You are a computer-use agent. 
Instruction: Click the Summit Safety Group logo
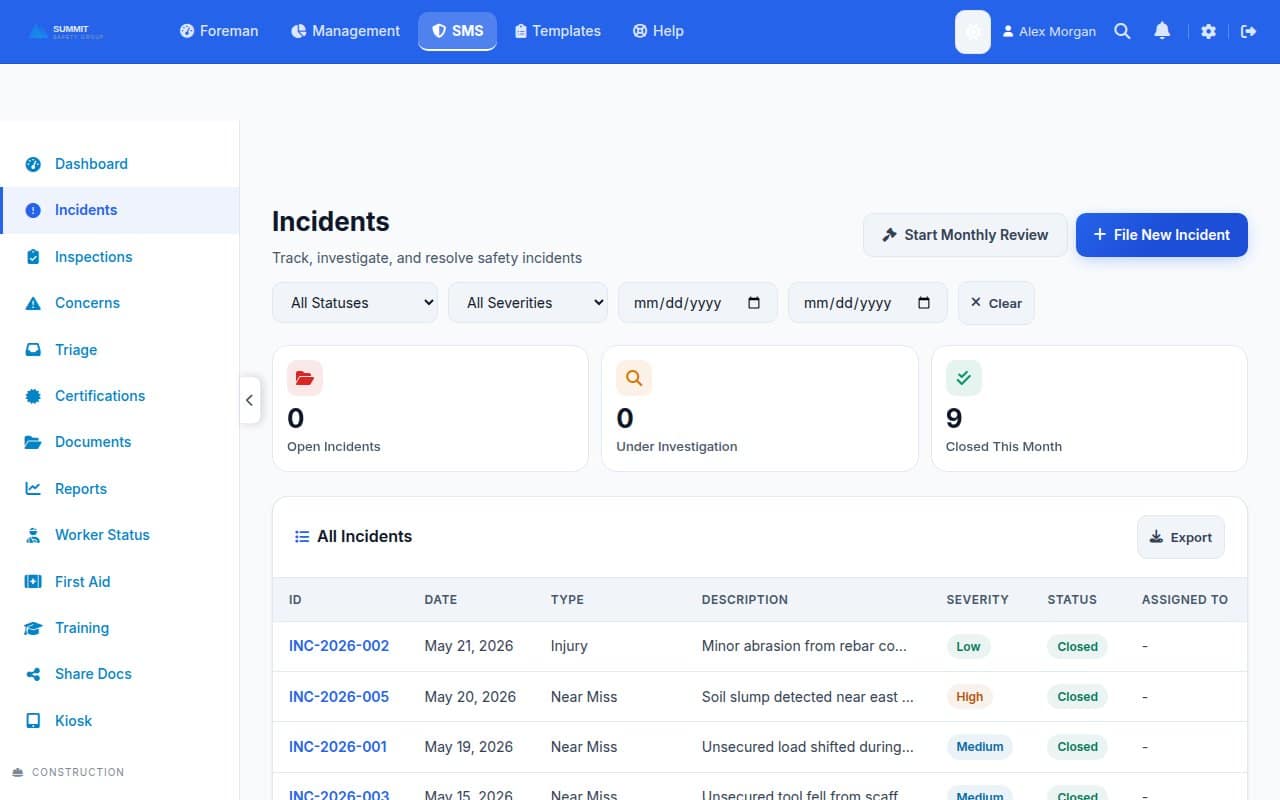pos(66,31)
